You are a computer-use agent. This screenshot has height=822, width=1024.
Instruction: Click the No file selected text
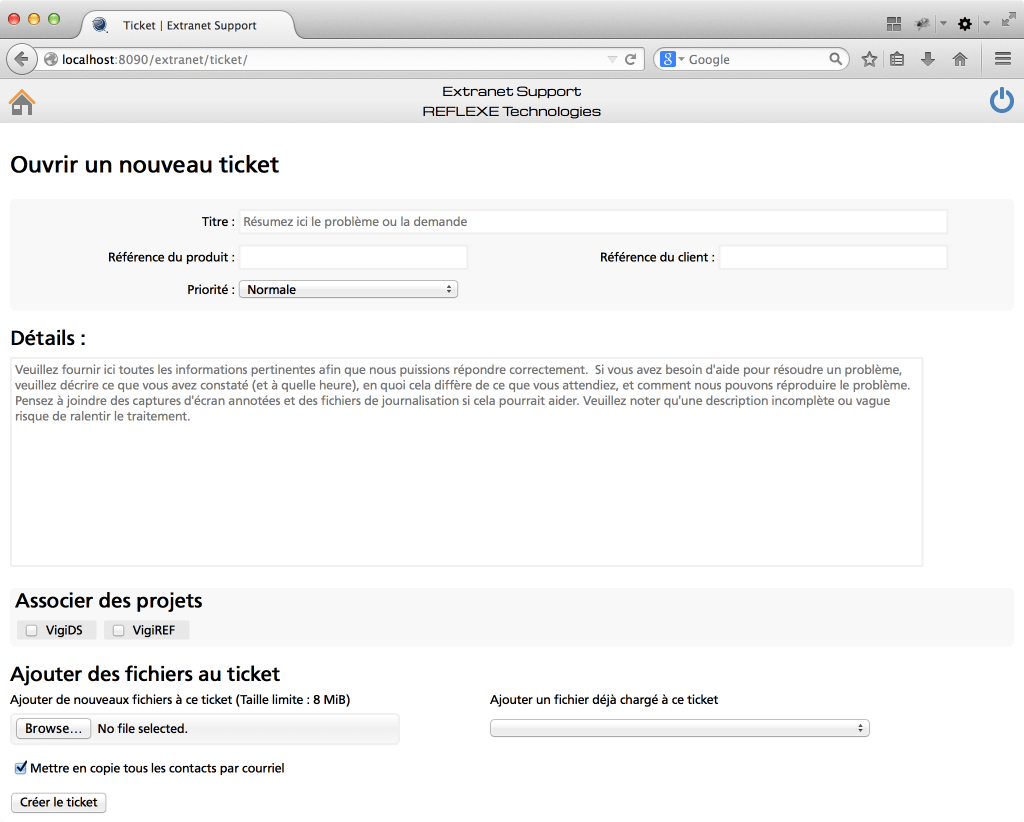(142, 729)
